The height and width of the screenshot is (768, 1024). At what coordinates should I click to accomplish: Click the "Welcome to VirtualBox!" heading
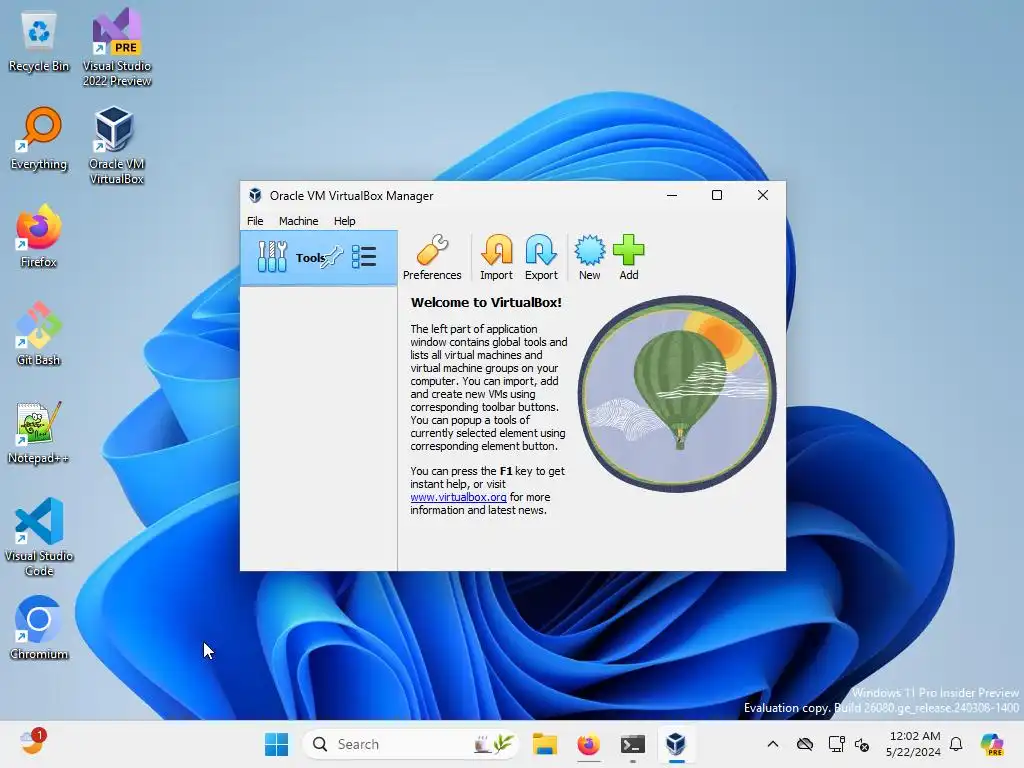click(486, 302)
